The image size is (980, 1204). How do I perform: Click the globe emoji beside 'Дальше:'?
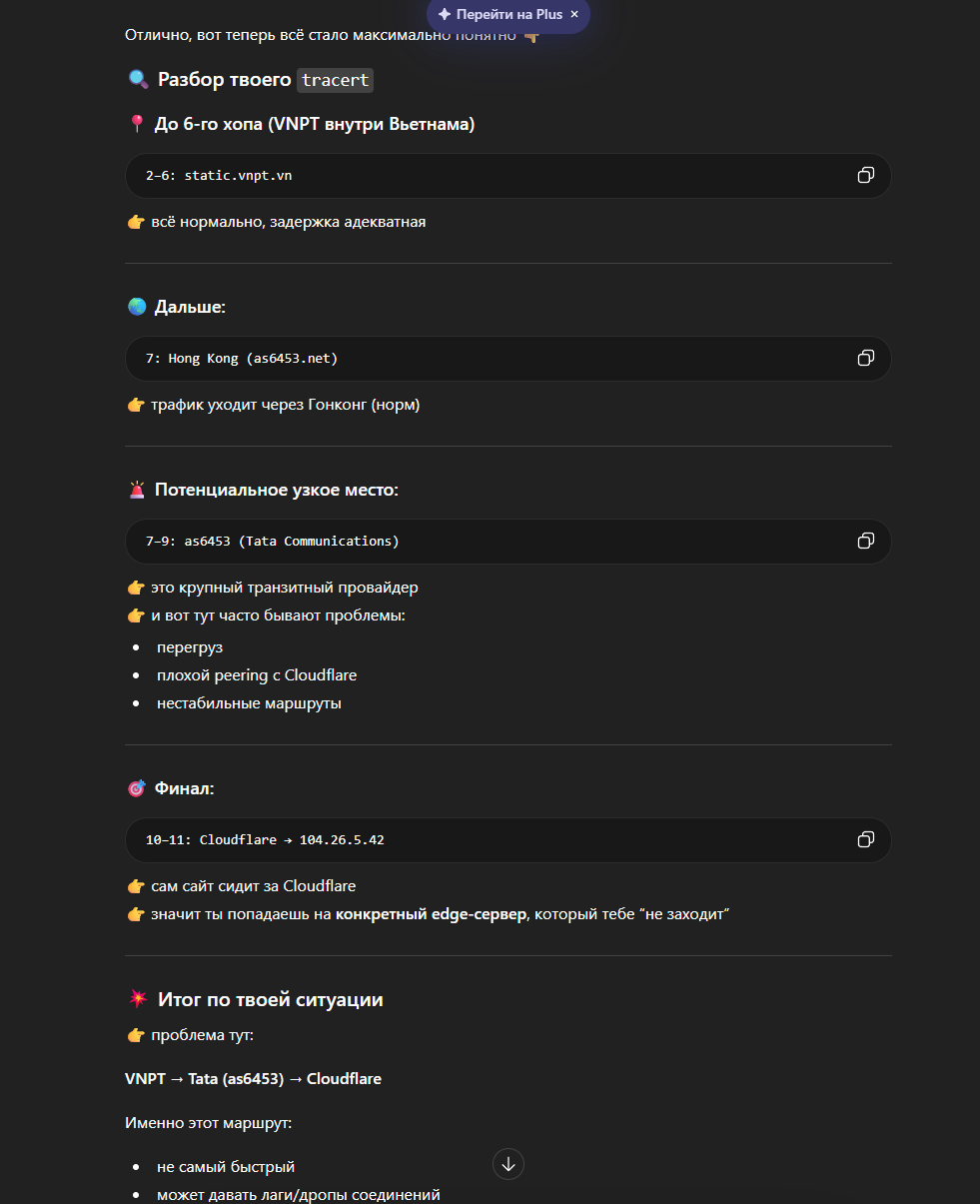pyautogui.click(x=137, y=307)
